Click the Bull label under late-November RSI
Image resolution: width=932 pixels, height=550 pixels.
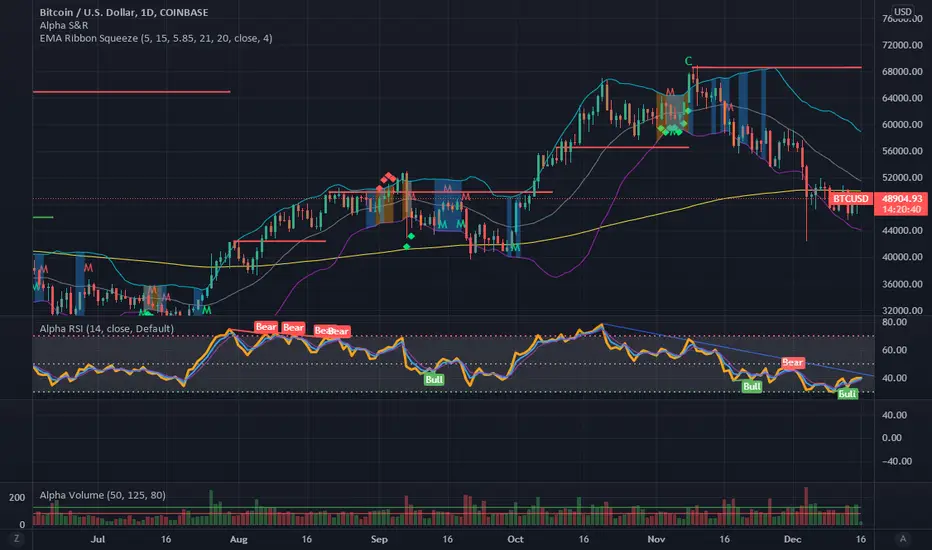[751, 386]
